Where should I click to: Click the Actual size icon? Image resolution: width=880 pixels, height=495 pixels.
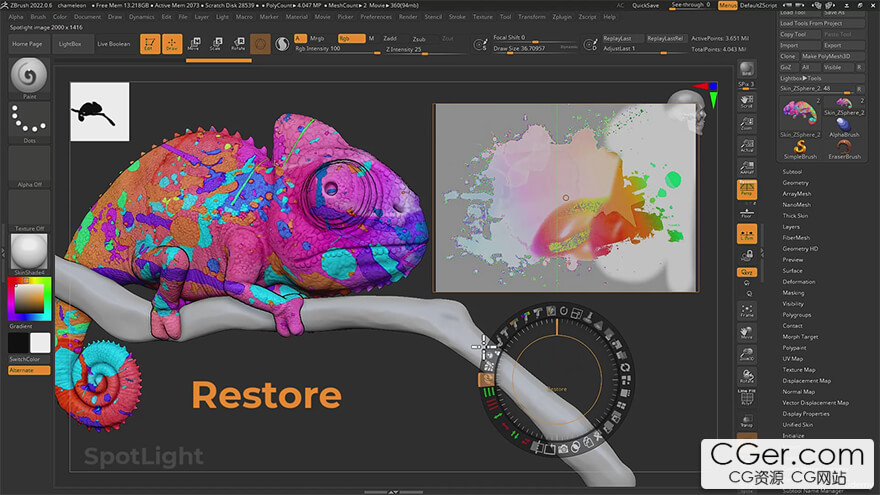(746, 145)
